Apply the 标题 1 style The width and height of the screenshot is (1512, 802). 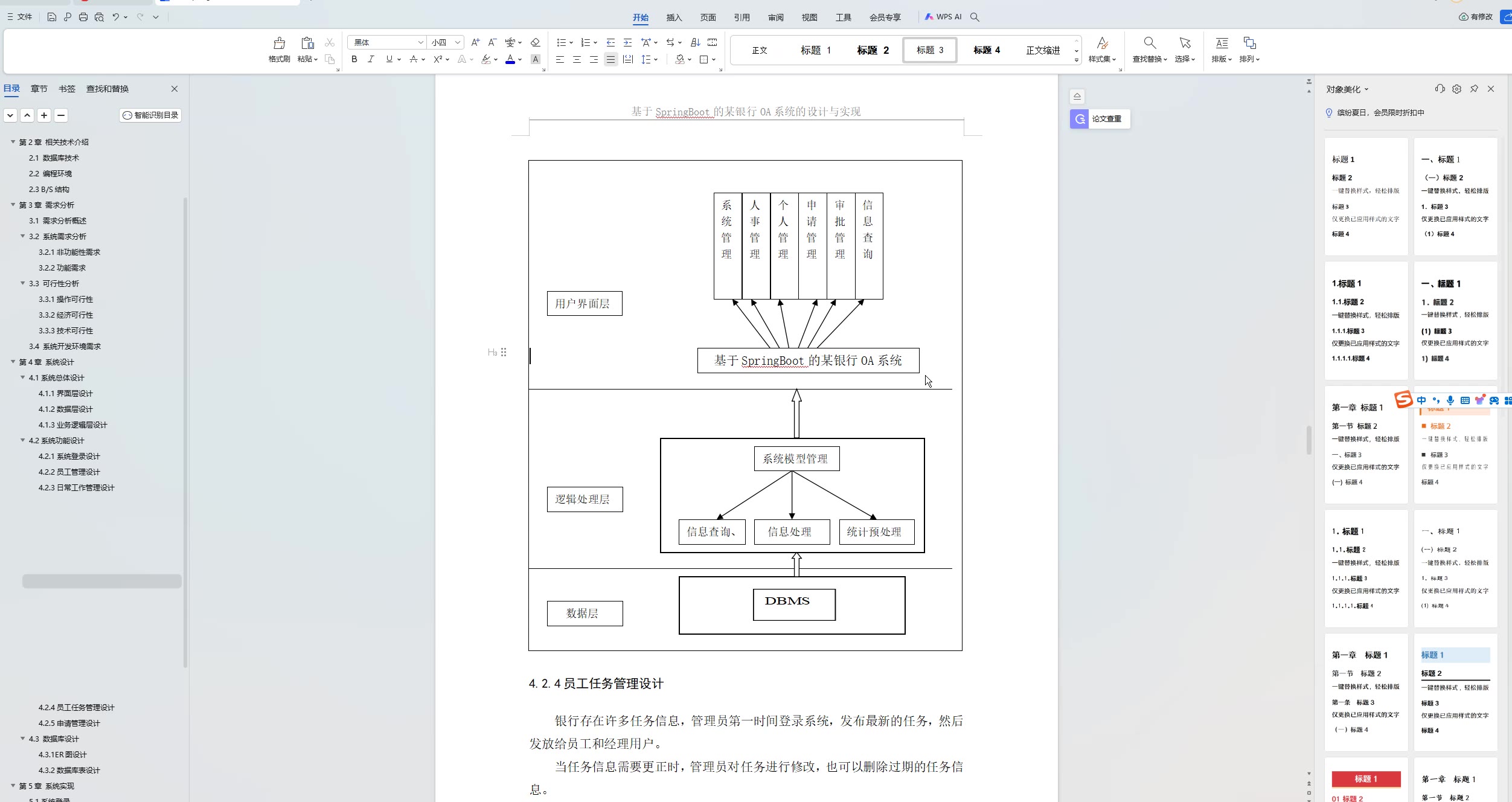coord(816,50)
